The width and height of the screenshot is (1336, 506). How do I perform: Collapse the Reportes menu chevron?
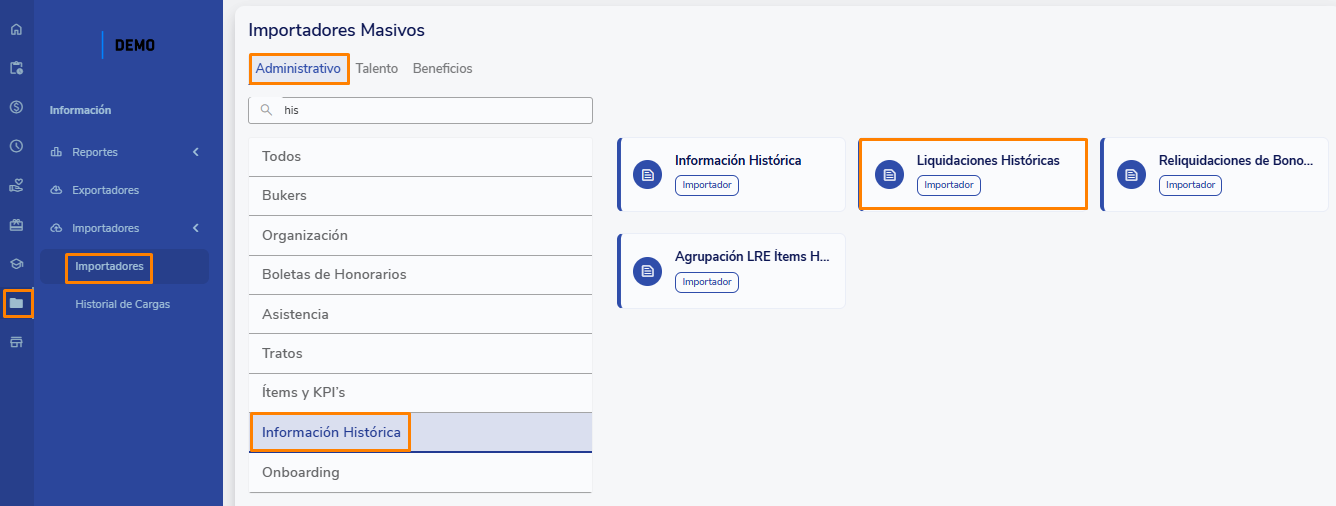tap(196, 152)
